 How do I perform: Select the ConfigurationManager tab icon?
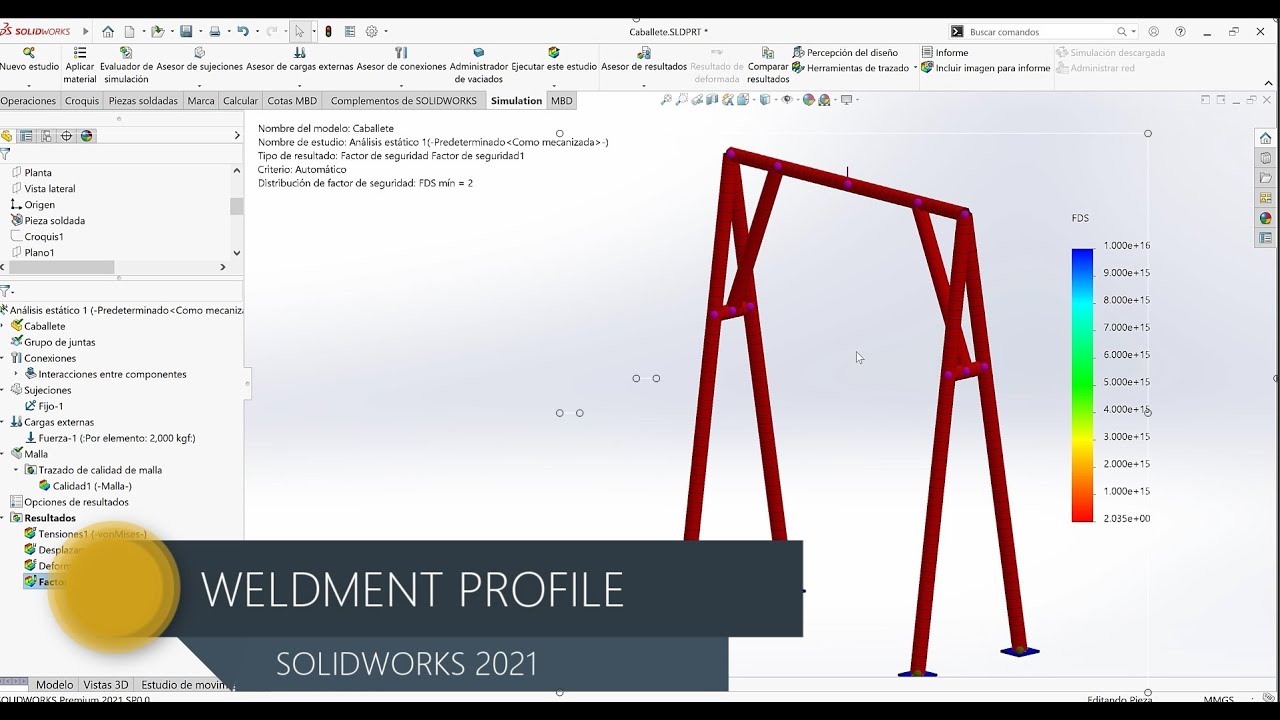coord(46,136)
